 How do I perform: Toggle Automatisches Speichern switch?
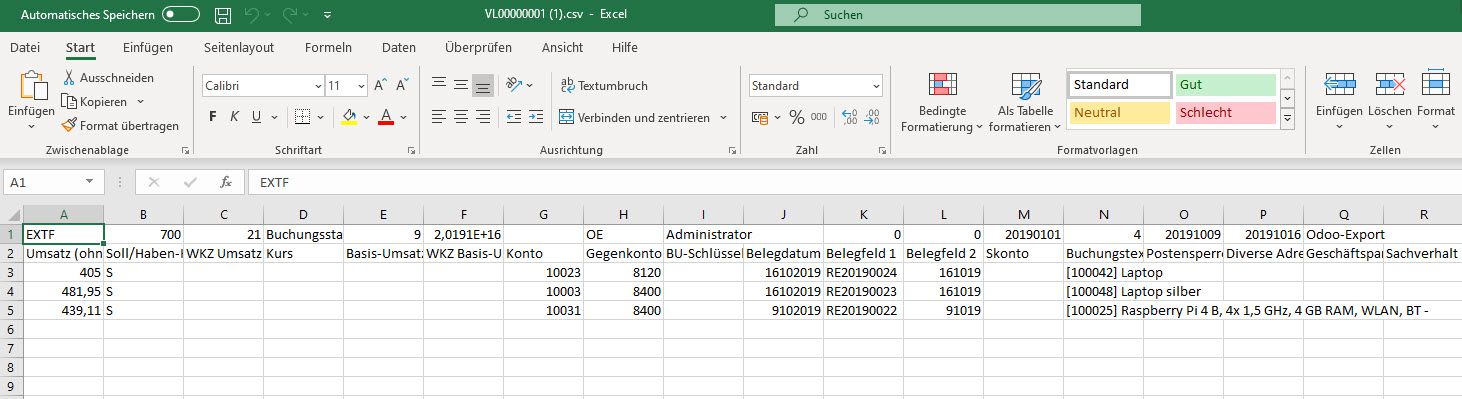pyautogui.click(x=181, y=15)
